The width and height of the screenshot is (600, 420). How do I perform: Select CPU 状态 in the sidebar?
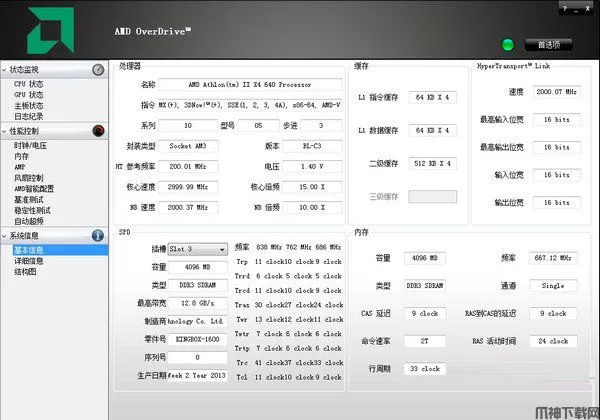point(29,84)
